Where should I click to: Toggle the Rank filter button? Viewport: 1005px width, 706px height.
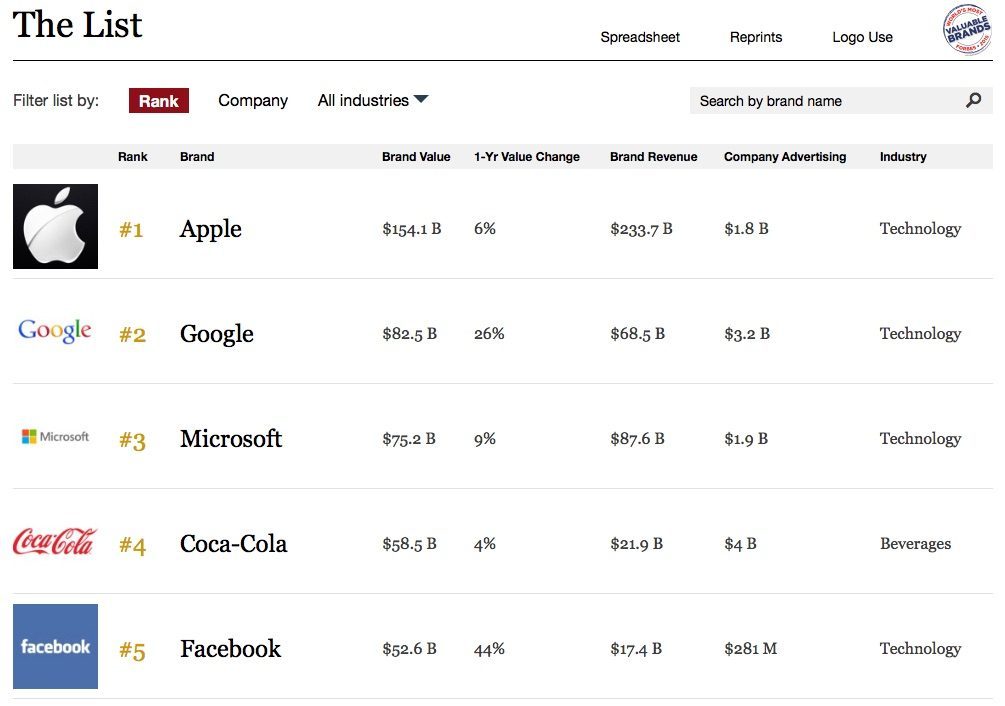[158, 101]
